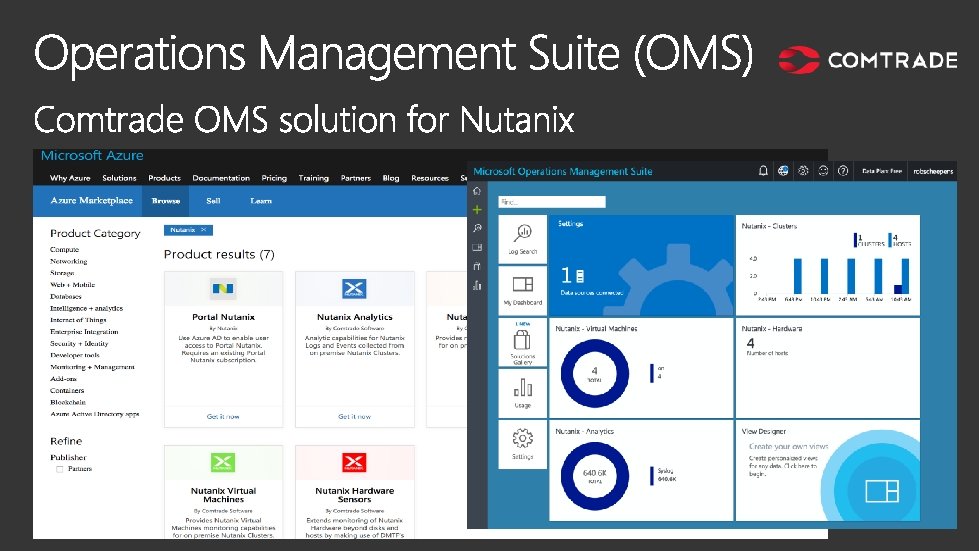Click the Find search field in OMS

point(552,202)
